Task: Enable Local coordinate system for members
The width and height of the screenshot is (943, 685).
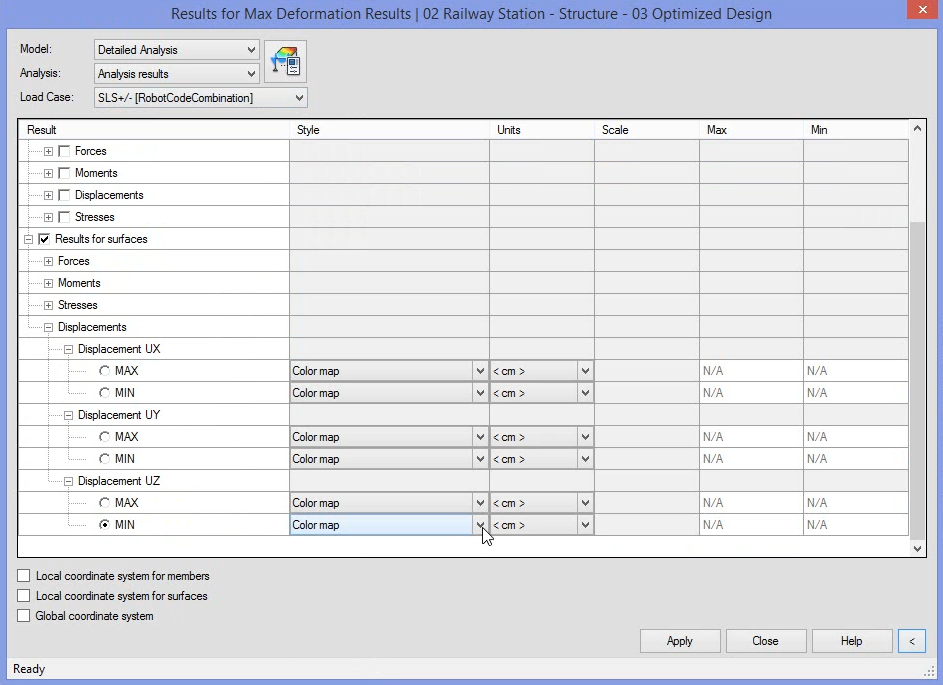Action: (x=23, y=576)
